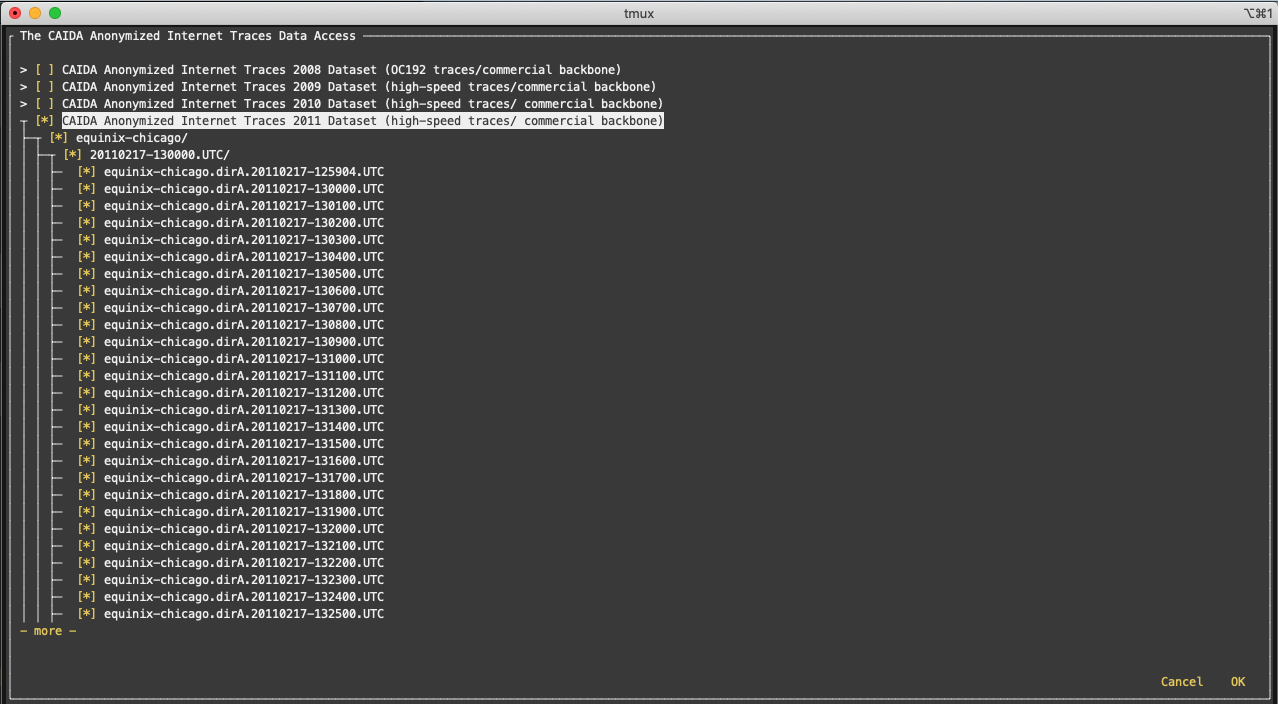Expand the 2008 Dataset tree arrow
1278x704 pixels.
click(x=23, y=70)
